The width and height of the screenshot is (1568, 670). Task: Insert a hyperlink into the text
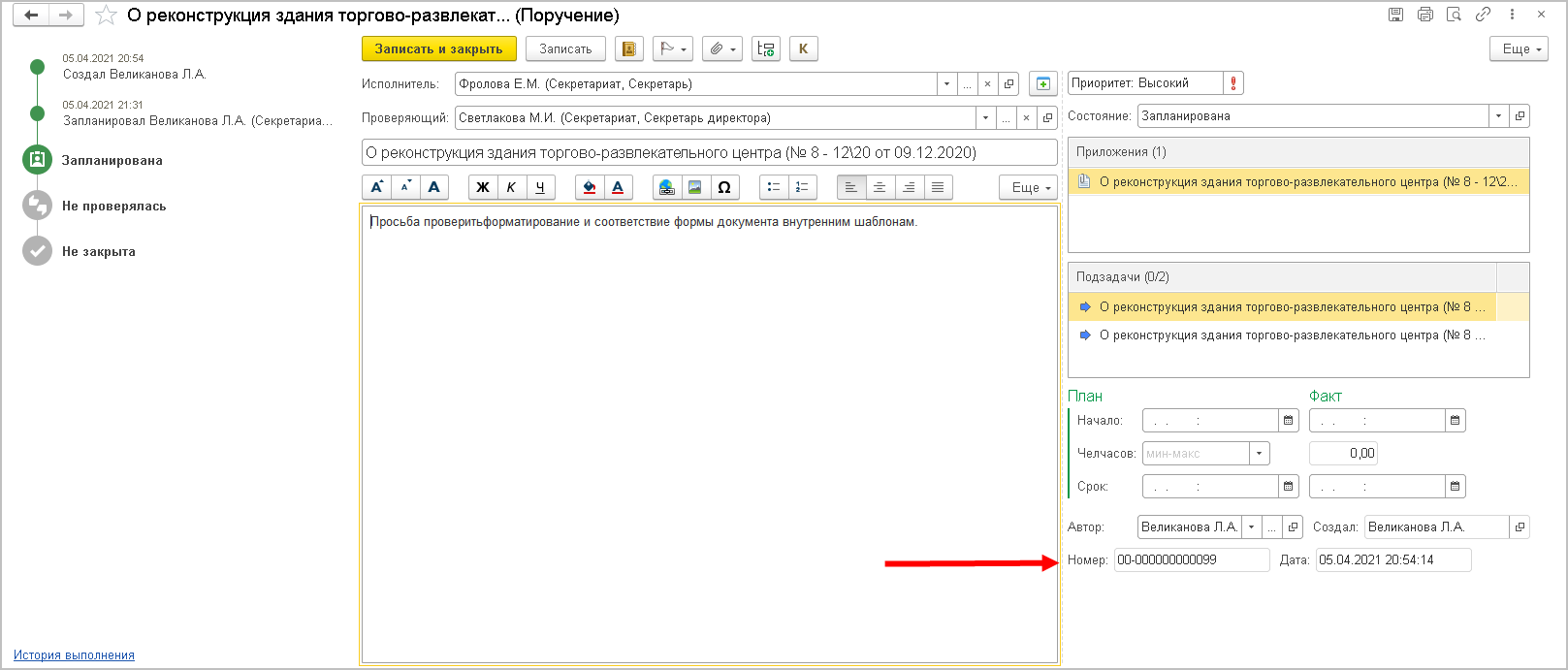667,187
